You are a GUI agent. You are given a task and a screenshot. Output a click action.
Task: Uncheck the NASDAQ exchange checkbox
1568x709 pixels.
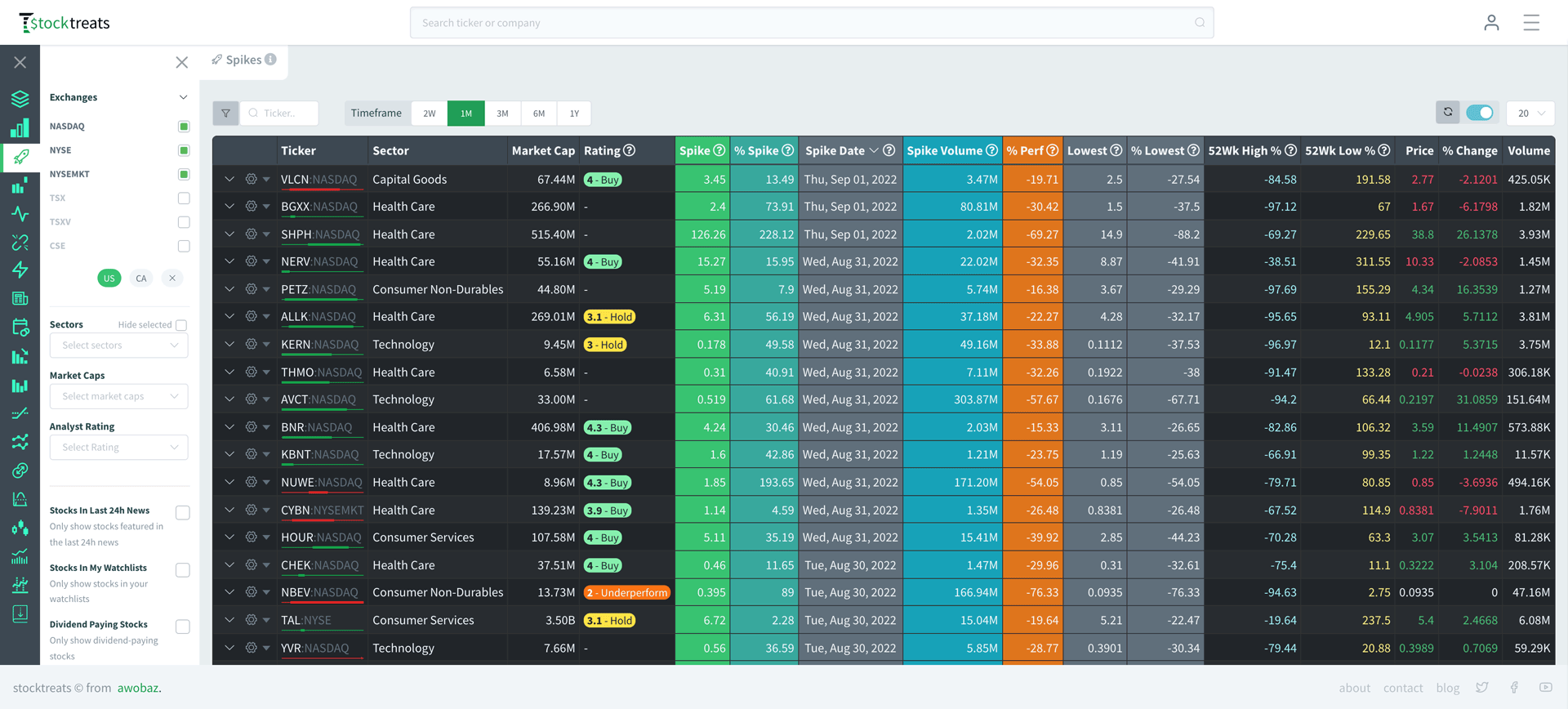click(184, 127)
